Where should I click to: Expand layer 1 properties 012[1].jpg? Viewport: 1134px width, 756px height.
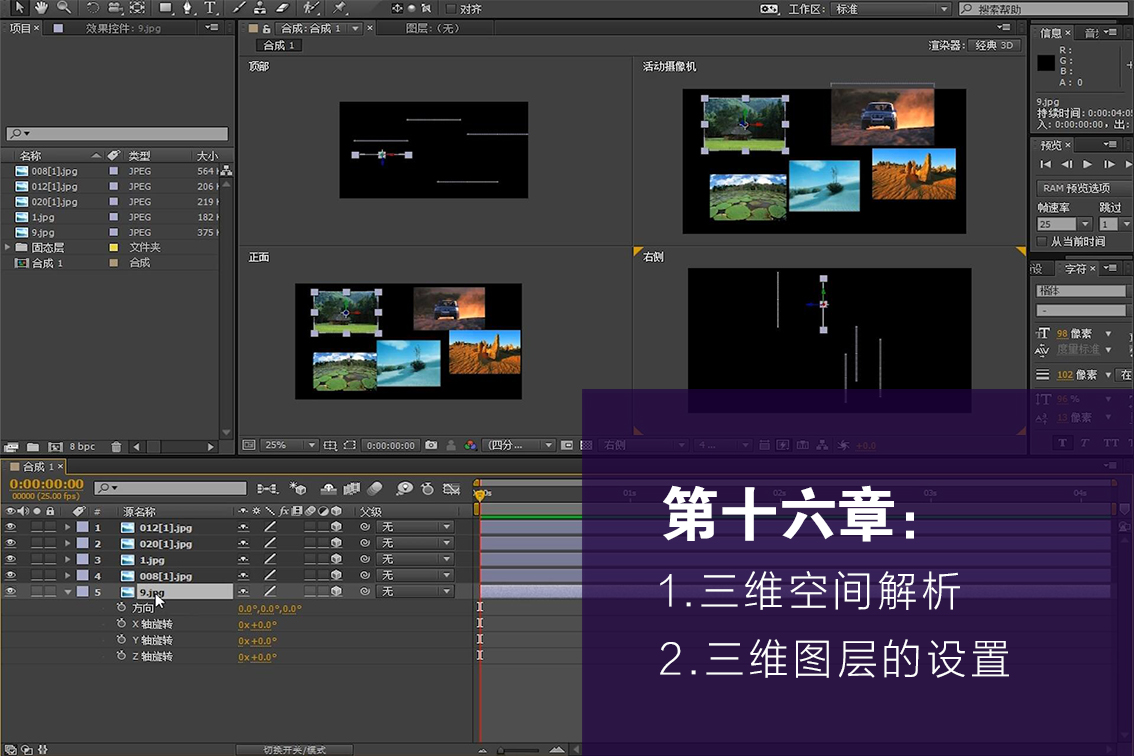(x=67, y=527)
